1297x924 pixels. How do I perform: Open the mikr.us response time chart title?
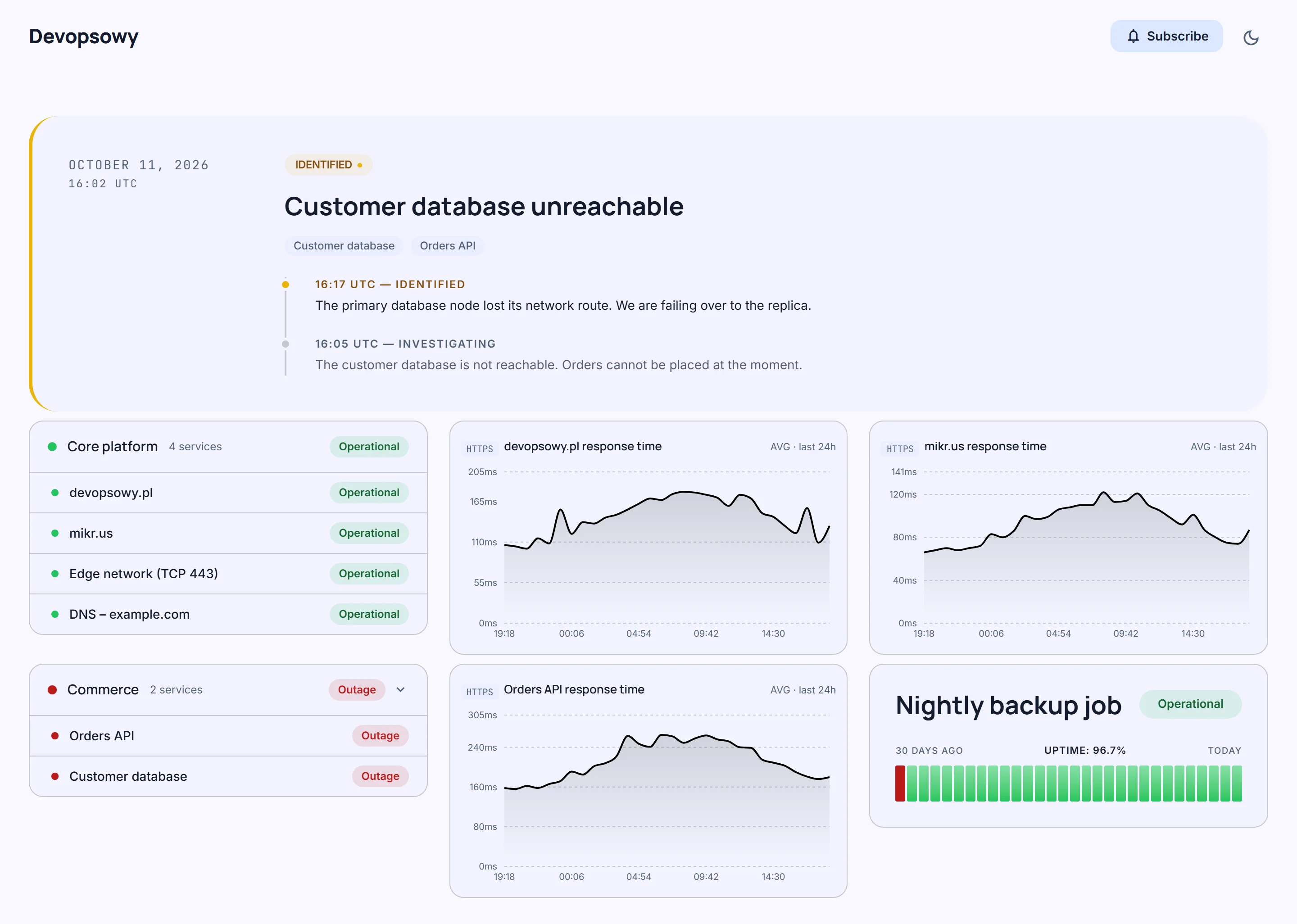985,446
